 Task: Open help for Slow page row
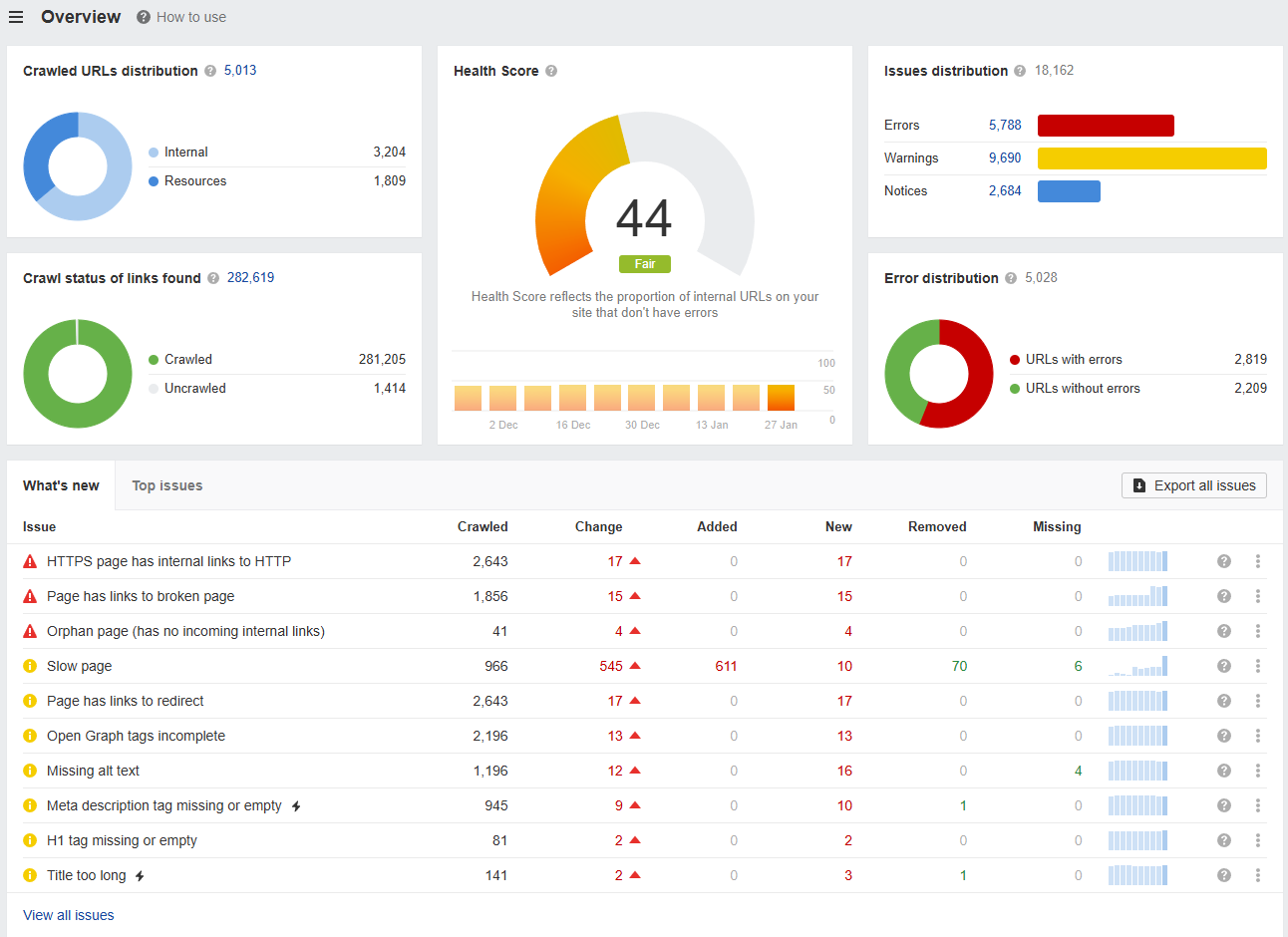1224,666
